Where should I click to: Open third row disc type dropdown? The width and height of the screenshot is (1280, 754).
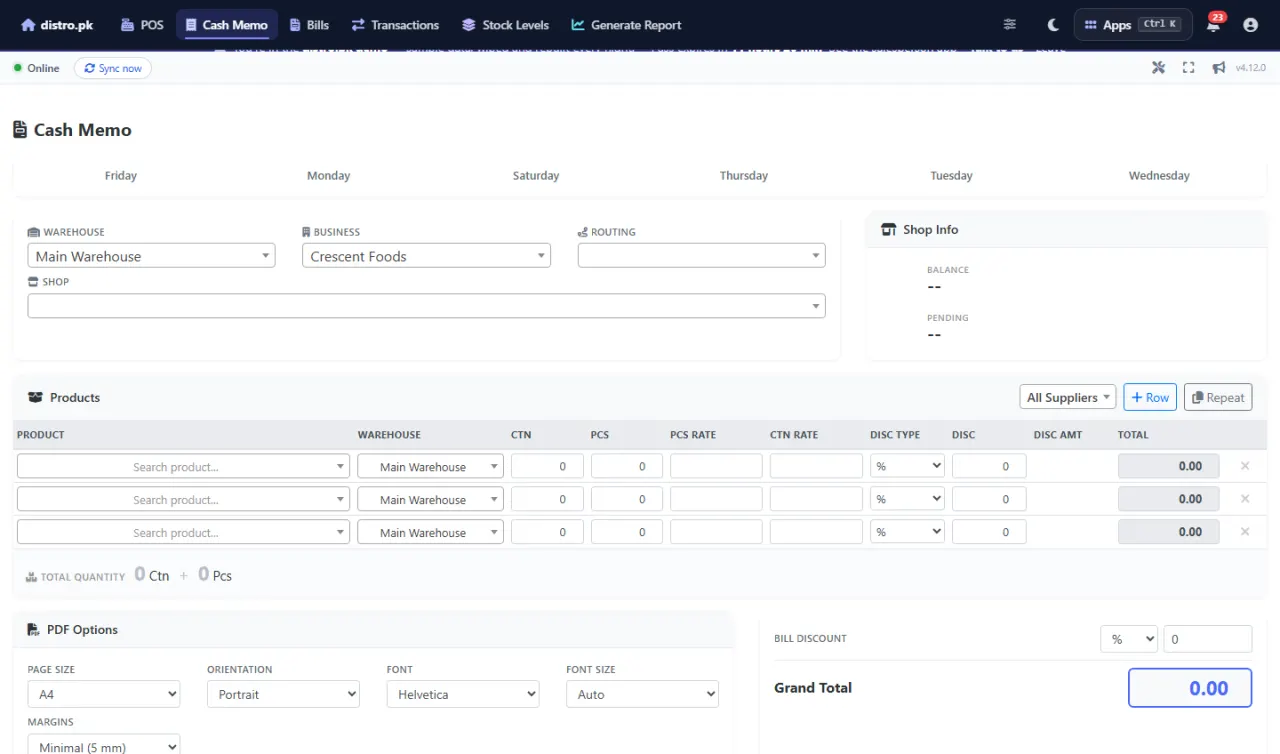[x=907, y=532]
